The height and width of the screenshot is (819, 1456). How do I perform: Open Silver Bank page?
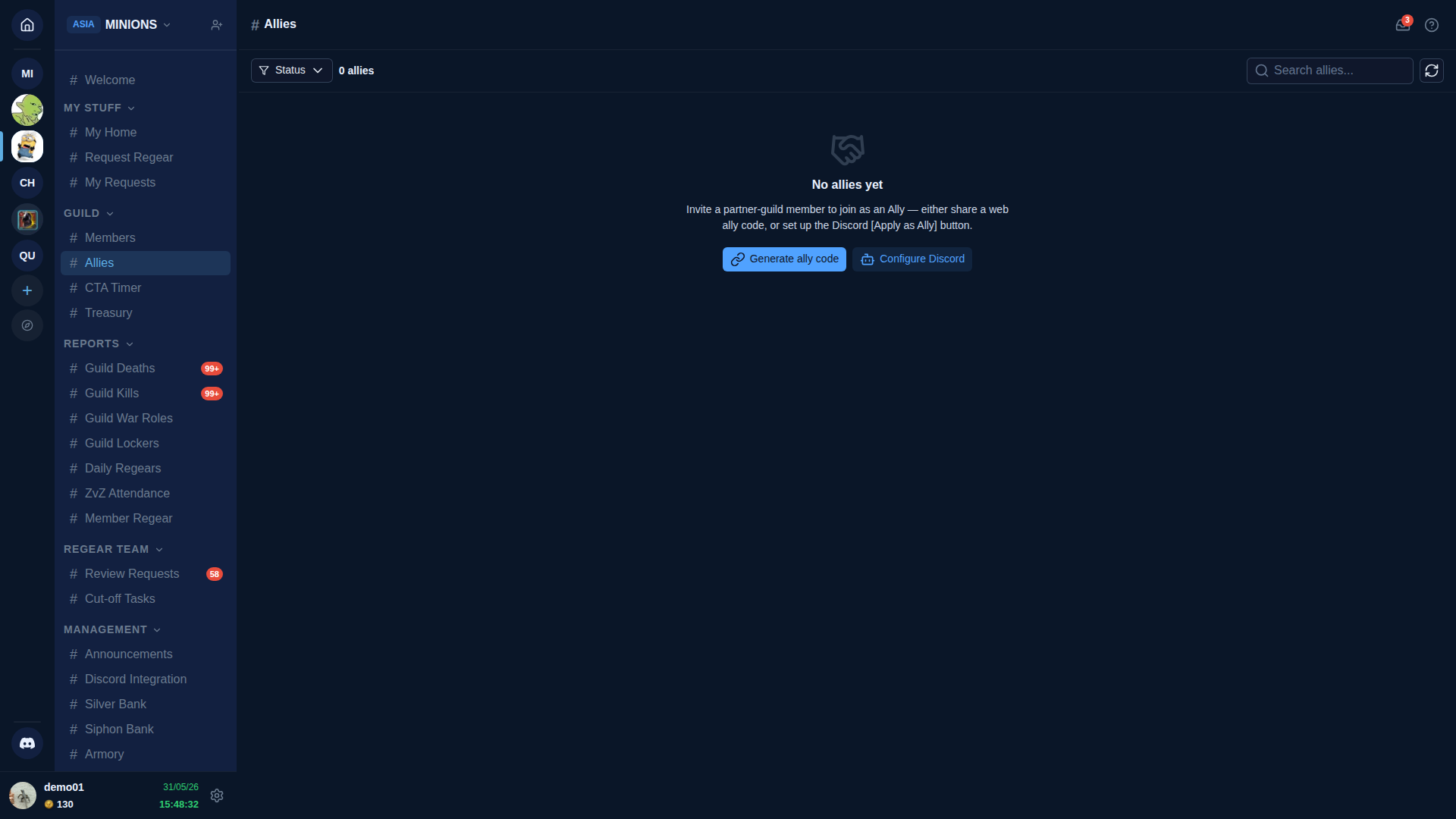coord(146,704)
